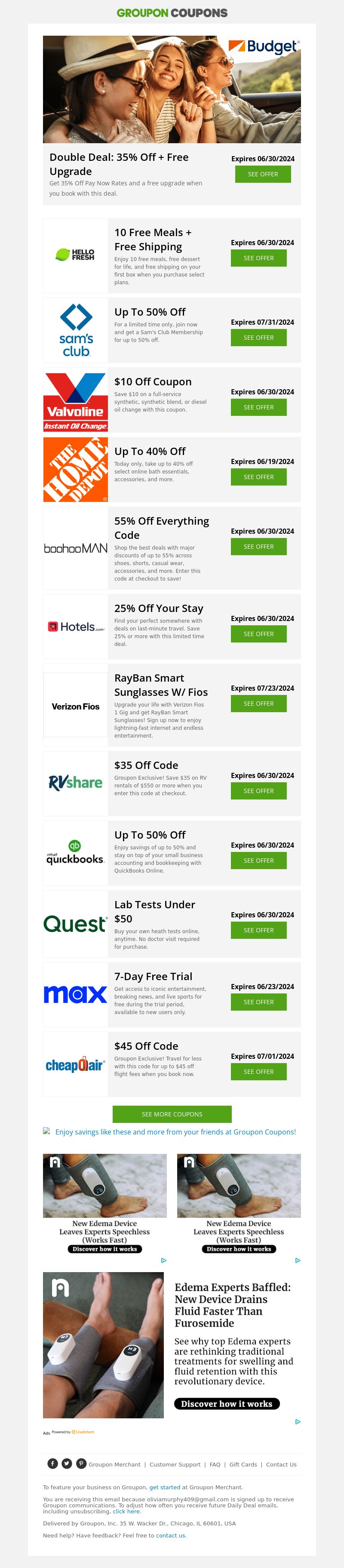The height and width of the screenshot is (1568, 344).
Task: Click the unsubscribe "click here" link
Action: pos(127,1511)
